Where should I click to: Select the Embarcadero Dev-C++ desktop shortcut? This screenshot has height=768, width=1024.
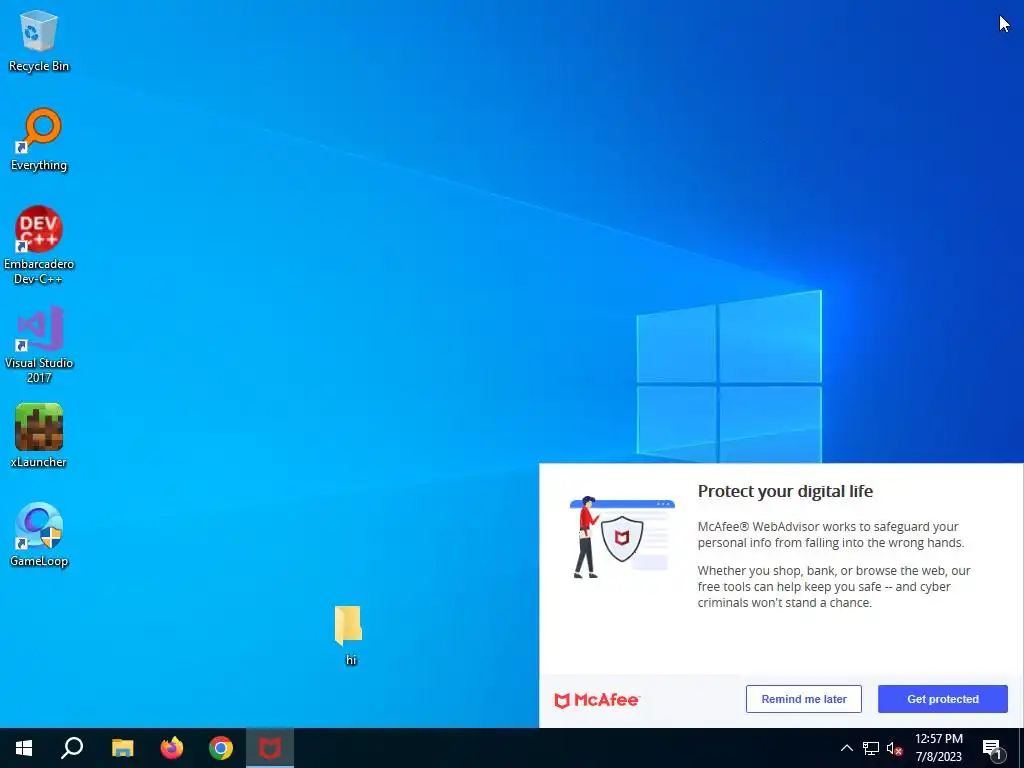coord(39,246)
